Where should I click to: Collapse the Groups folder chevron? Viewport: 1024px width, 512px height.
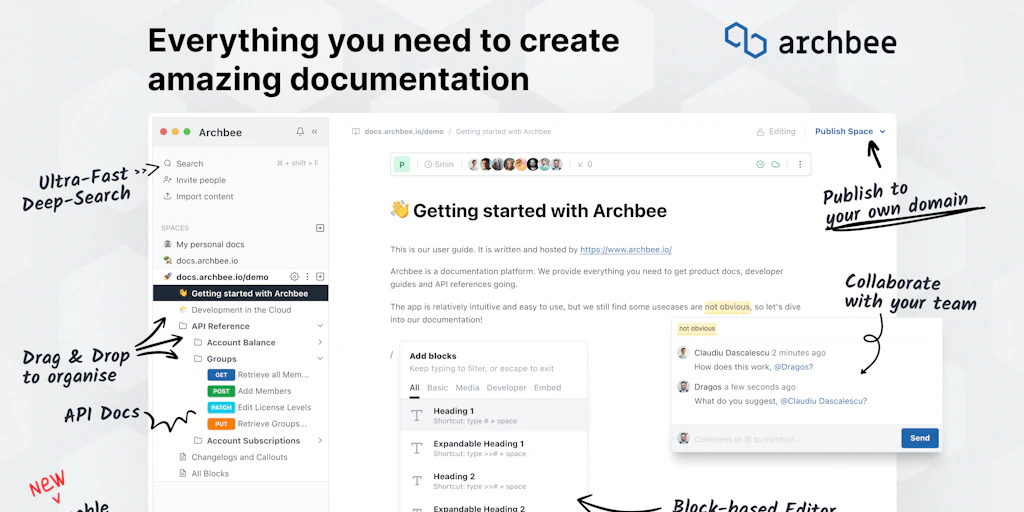[x=320, y=359]
